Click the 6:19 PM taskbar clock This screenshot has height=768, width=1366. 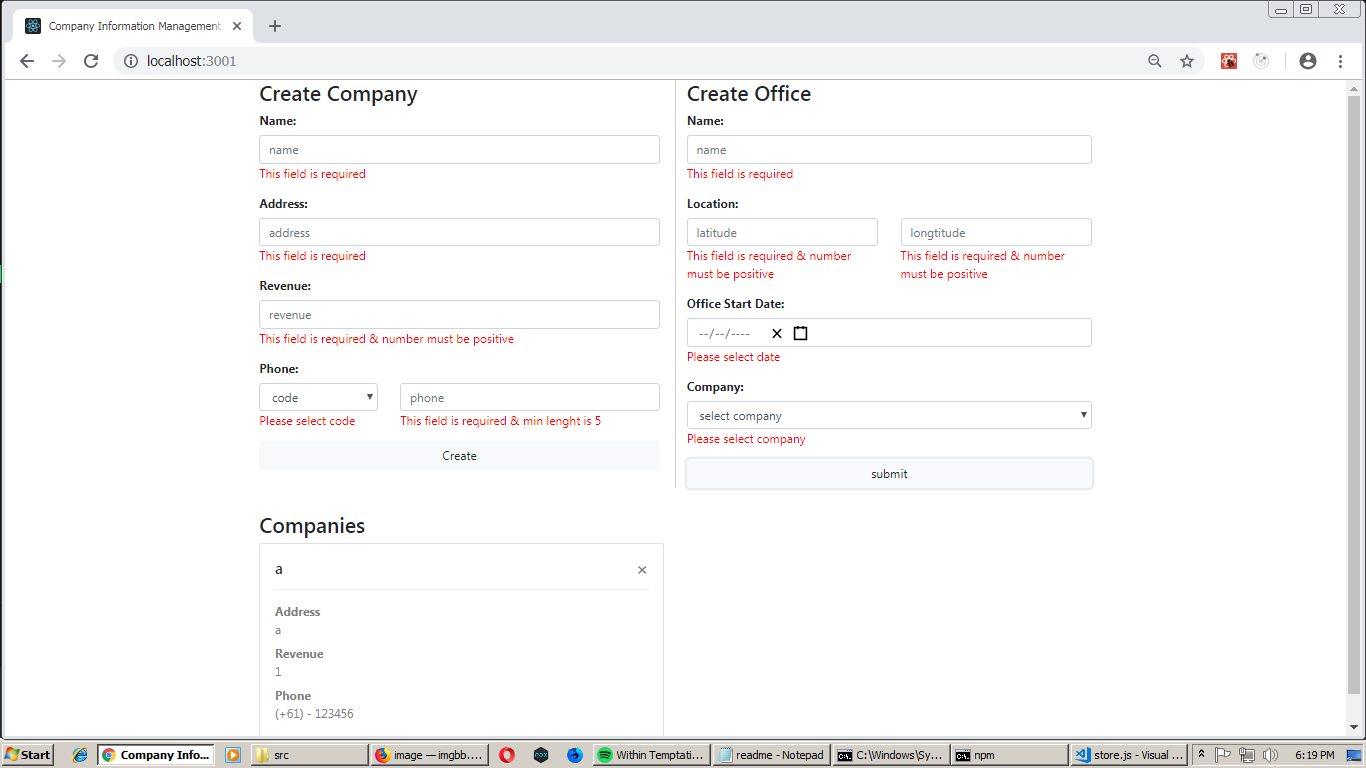tap(1314, 755)
